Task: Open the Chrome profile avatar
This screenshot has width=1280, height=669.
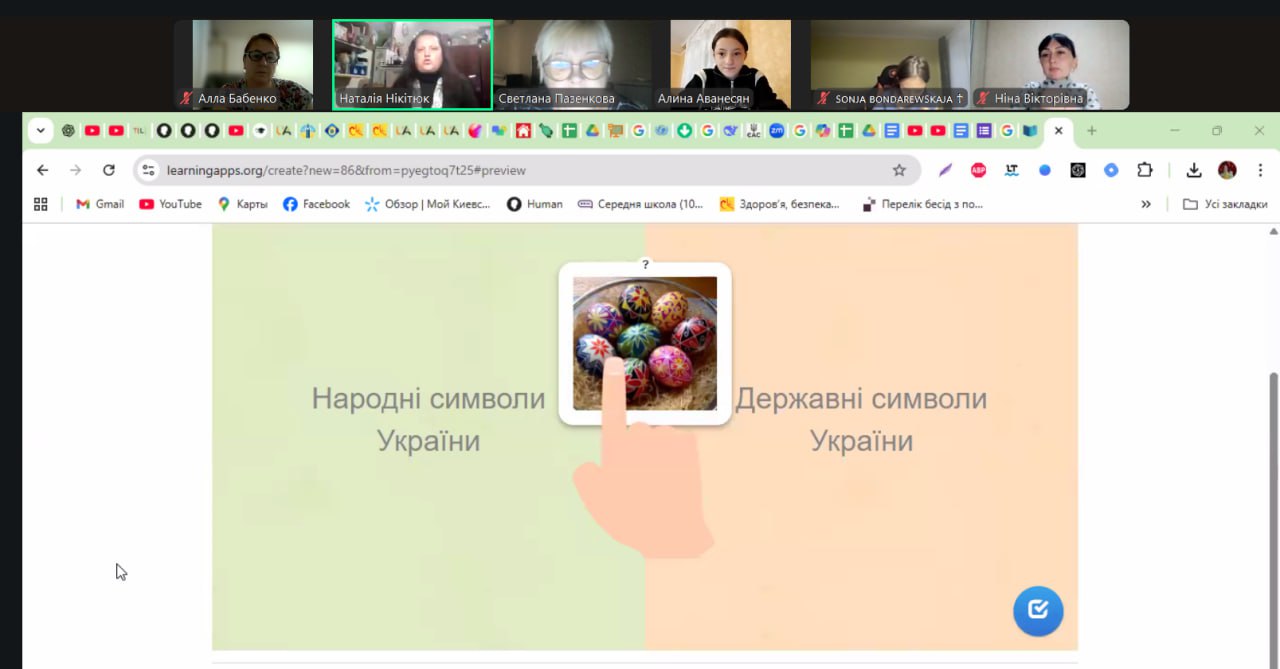Action: 1227,170
